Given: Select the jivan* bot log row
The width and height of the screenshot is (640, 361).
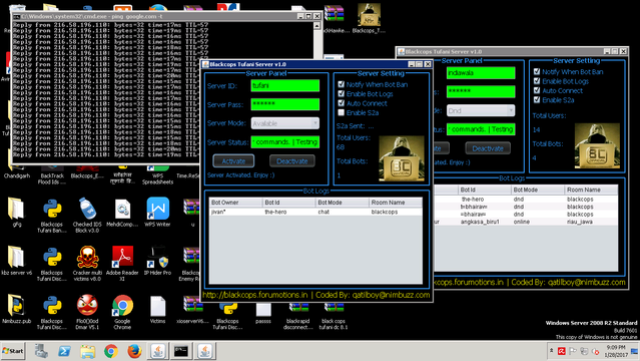Looking at the screenshot, I should tap(316, 212).
